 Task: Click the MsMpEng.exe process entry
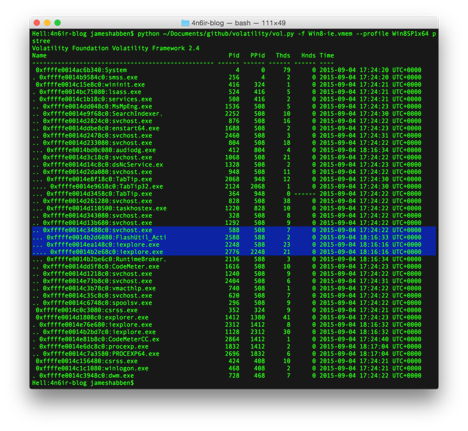[x=228, y=106]
